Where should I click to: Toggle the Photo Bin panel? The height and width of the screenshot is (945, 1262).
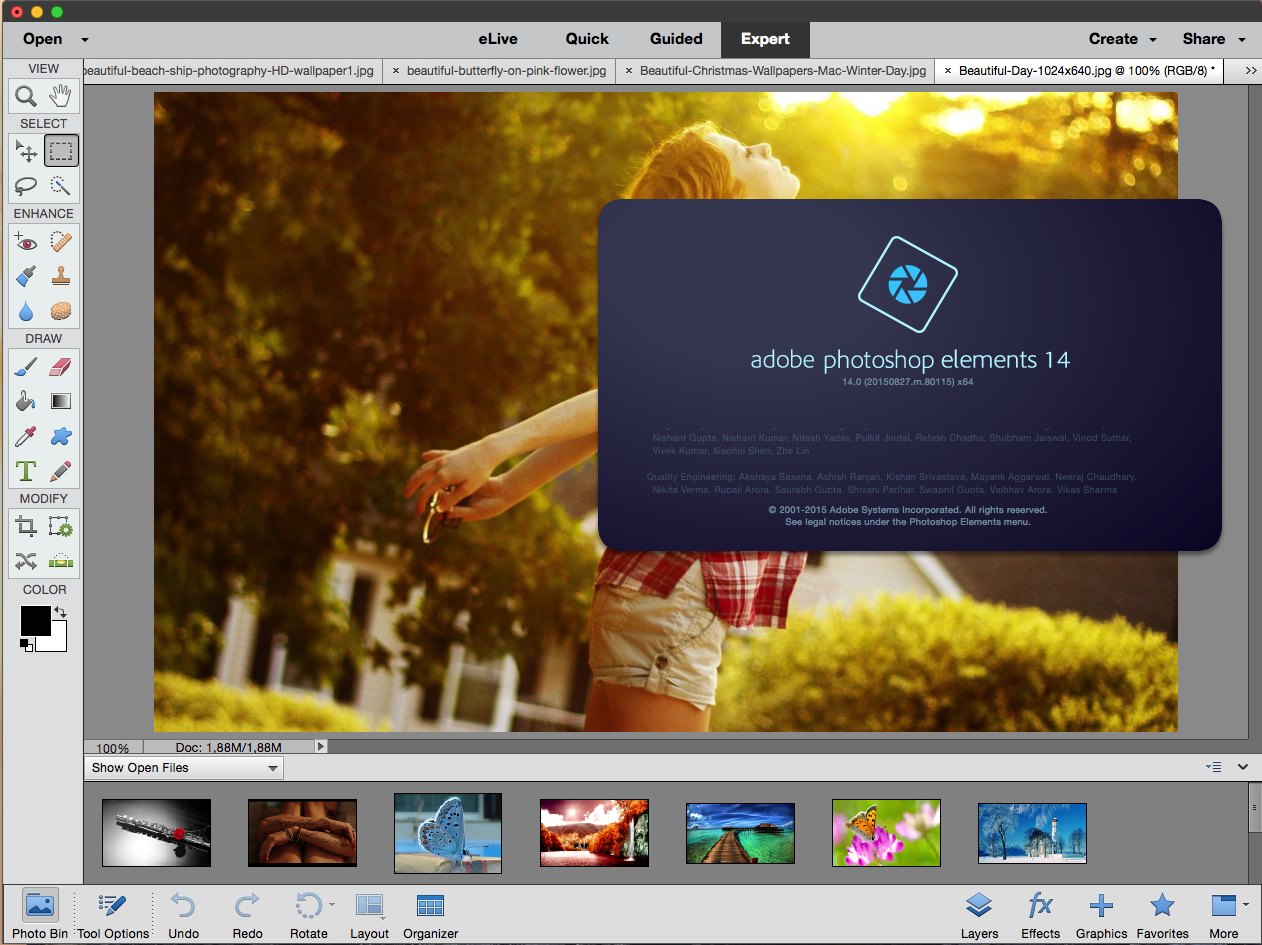tap(40, 915)
